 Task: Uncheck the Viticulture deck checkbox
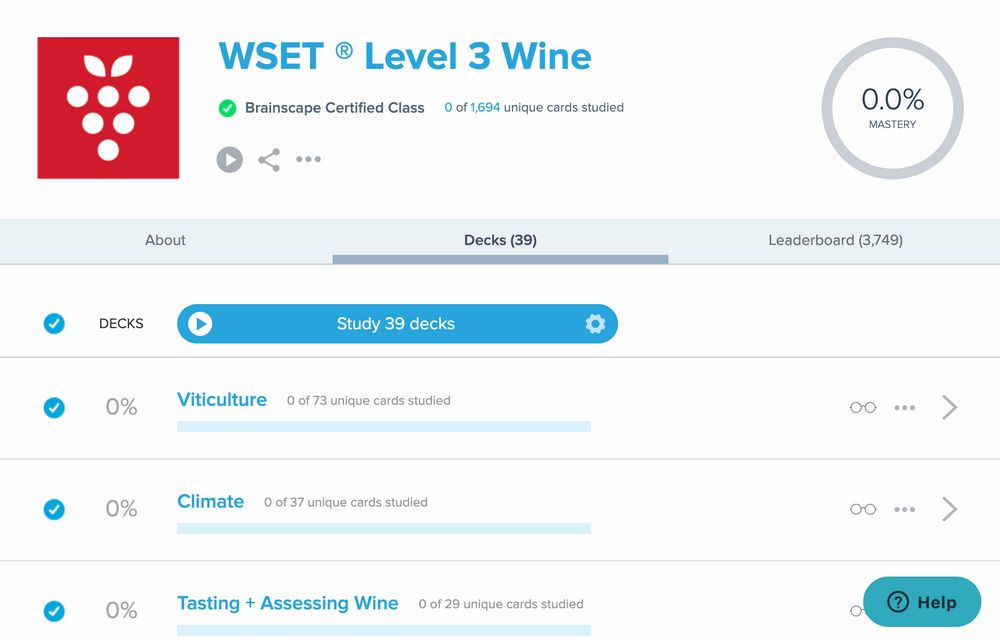click(x=54, y=408)
